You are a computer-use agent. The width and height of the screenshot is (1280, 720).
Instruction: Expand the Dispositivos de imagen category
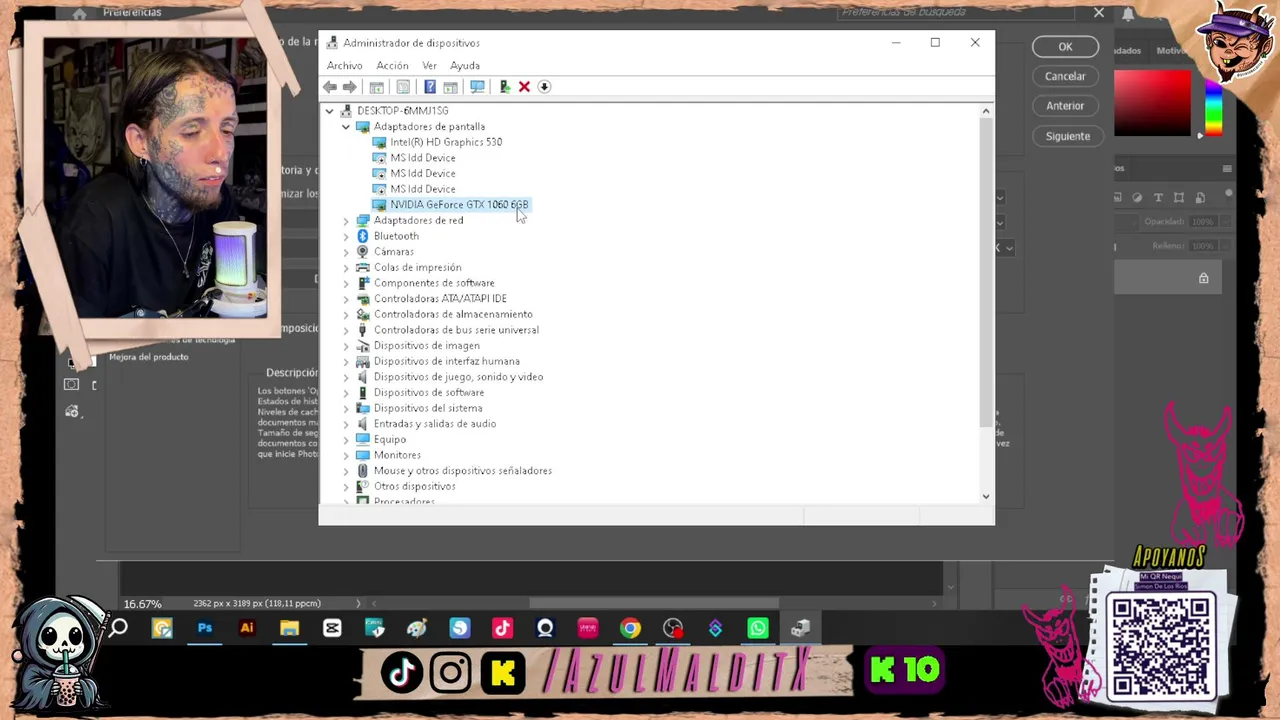[x=346, y=346]
